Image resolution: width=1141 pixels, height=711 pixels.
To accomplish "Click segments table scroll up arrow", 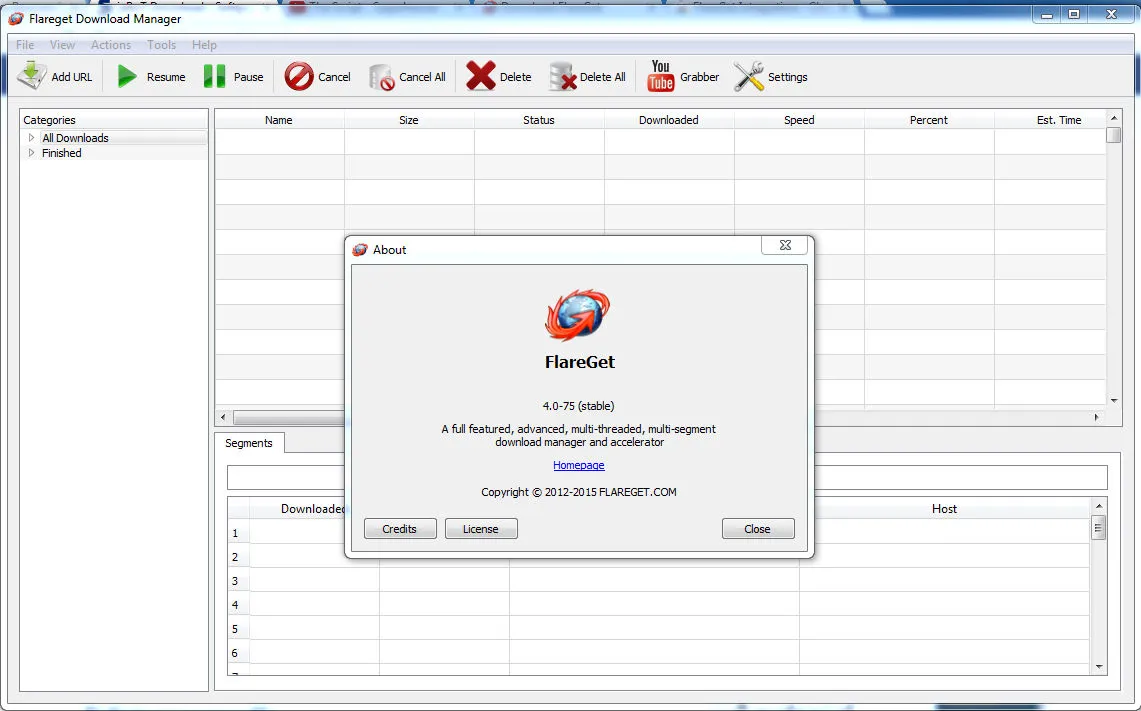I will pos(1099,506).
